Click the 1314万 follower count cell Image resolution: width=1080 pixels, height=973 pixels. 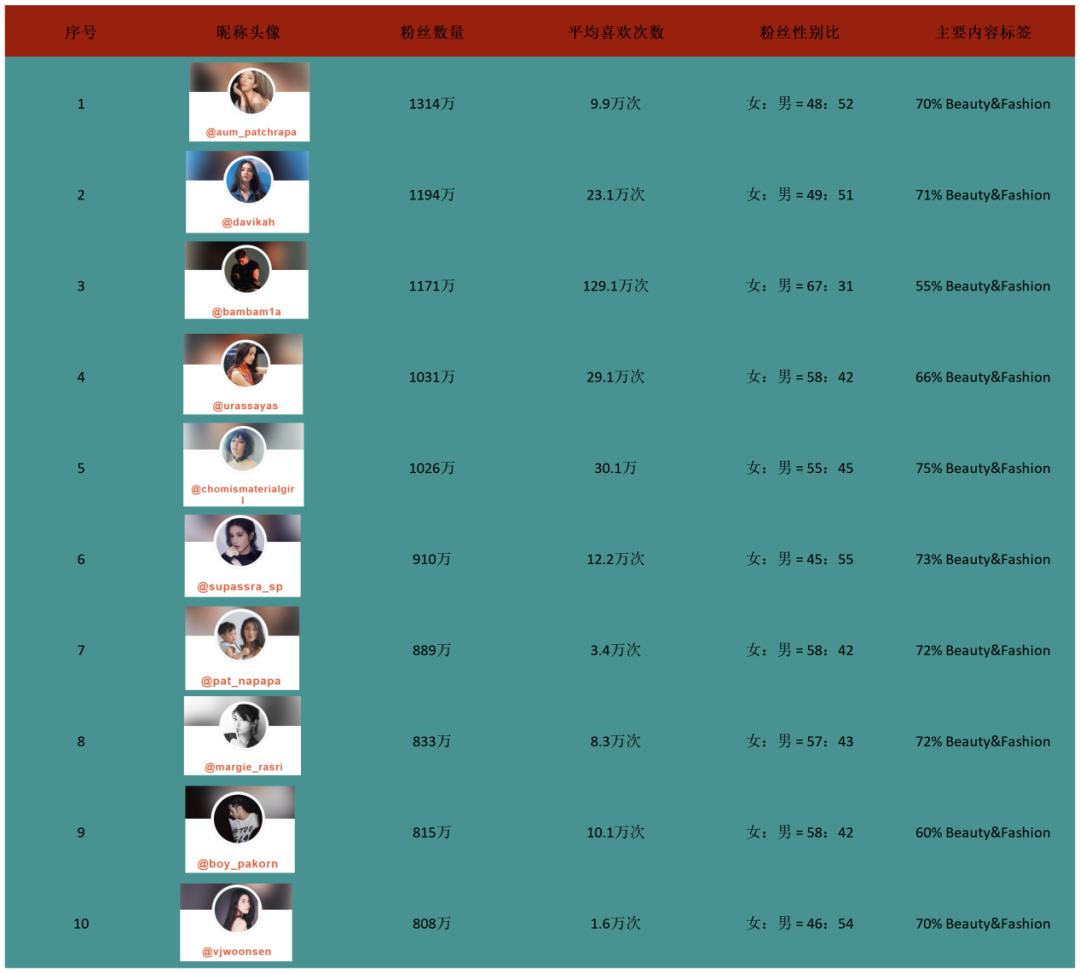pyautogui.click(x=432, y=104)
